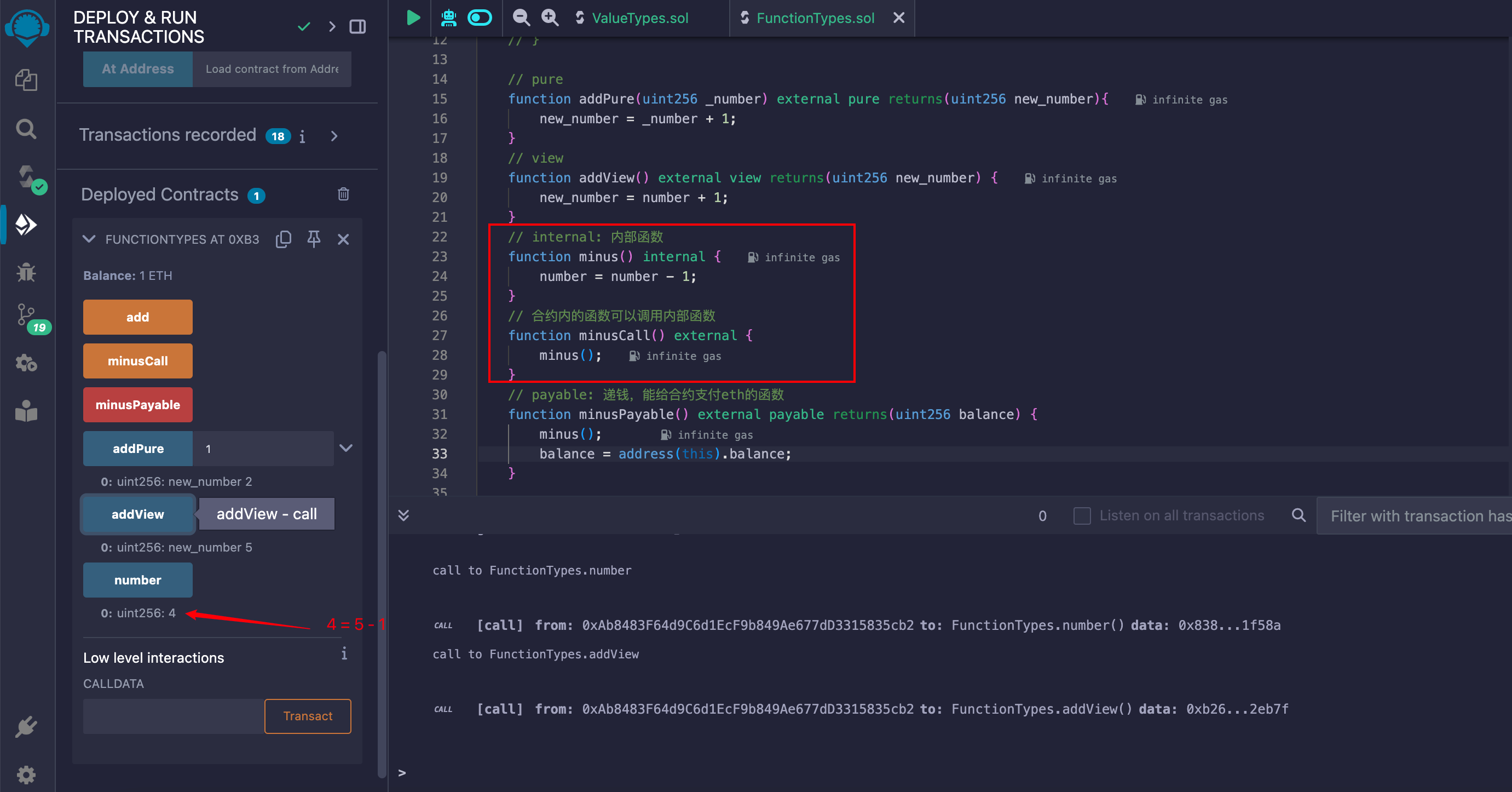The height and width of the screenshot is (792, 1512).
Task: Click the Transact button
Action: [308, 716]
